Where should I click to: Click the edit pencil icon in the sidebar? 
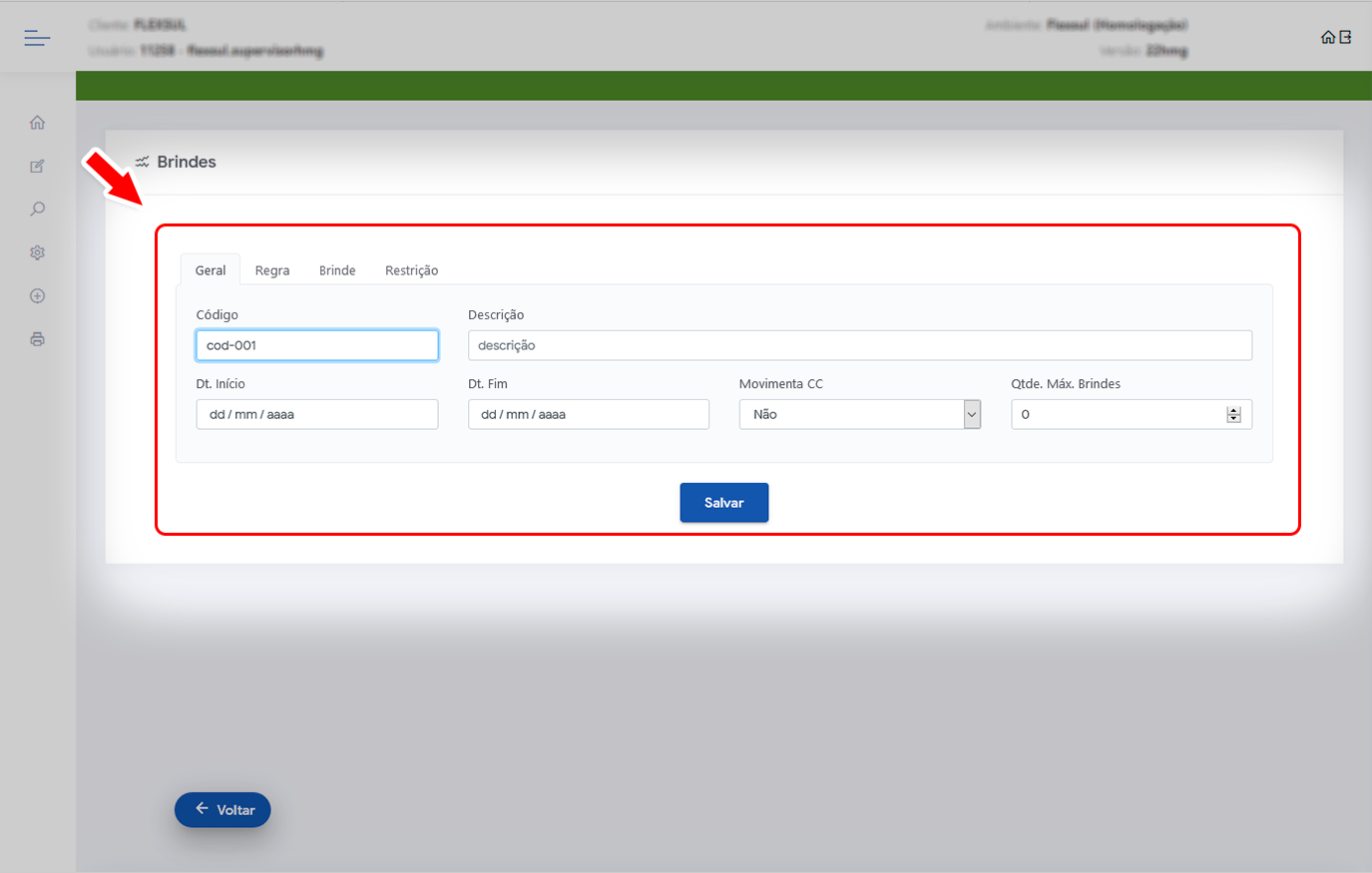click(x=37, y=167)
